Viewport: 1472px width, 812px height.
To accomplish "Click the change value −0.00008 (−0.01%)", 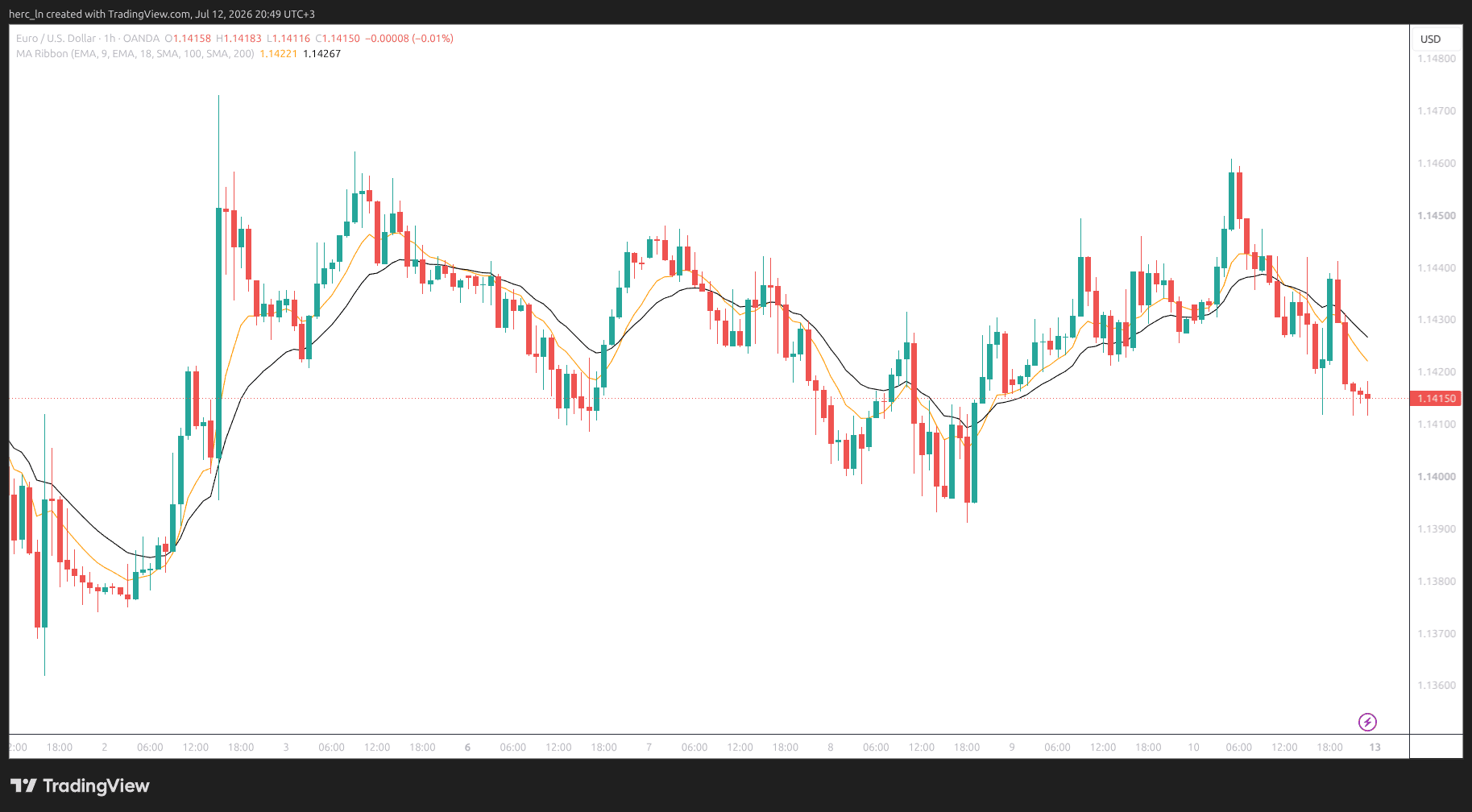I will coord(409,38).
